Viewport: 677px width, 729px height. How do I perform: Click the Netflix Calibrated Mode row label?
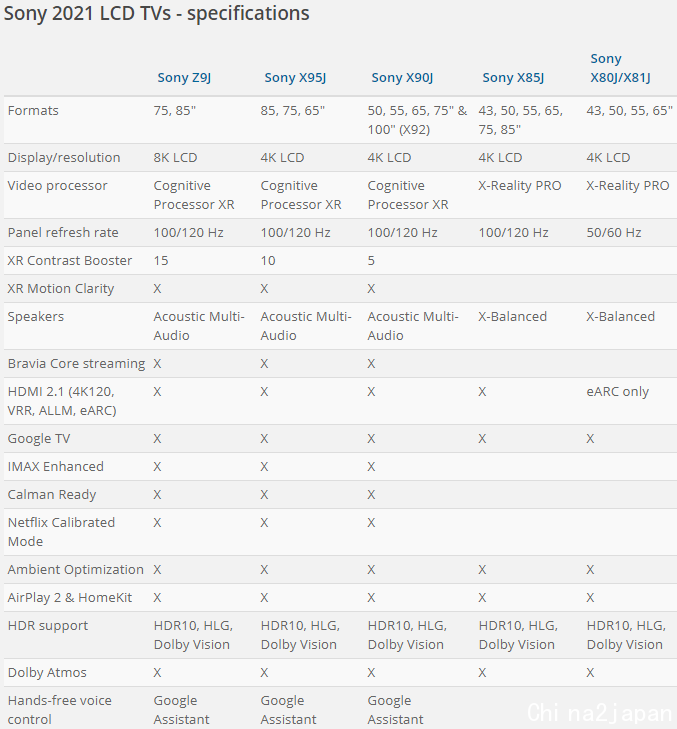(x=61, y=532)
